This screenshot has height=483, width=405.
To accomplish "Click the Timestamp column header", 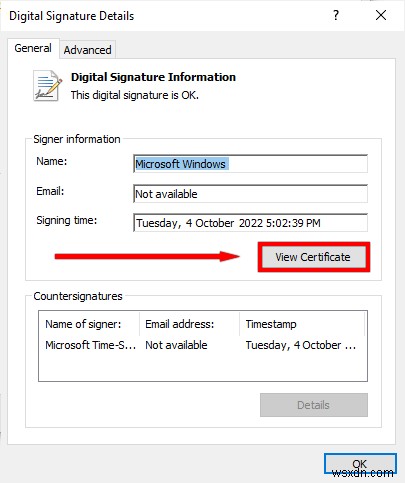I will pyautogui.click(x=302, y=324).
